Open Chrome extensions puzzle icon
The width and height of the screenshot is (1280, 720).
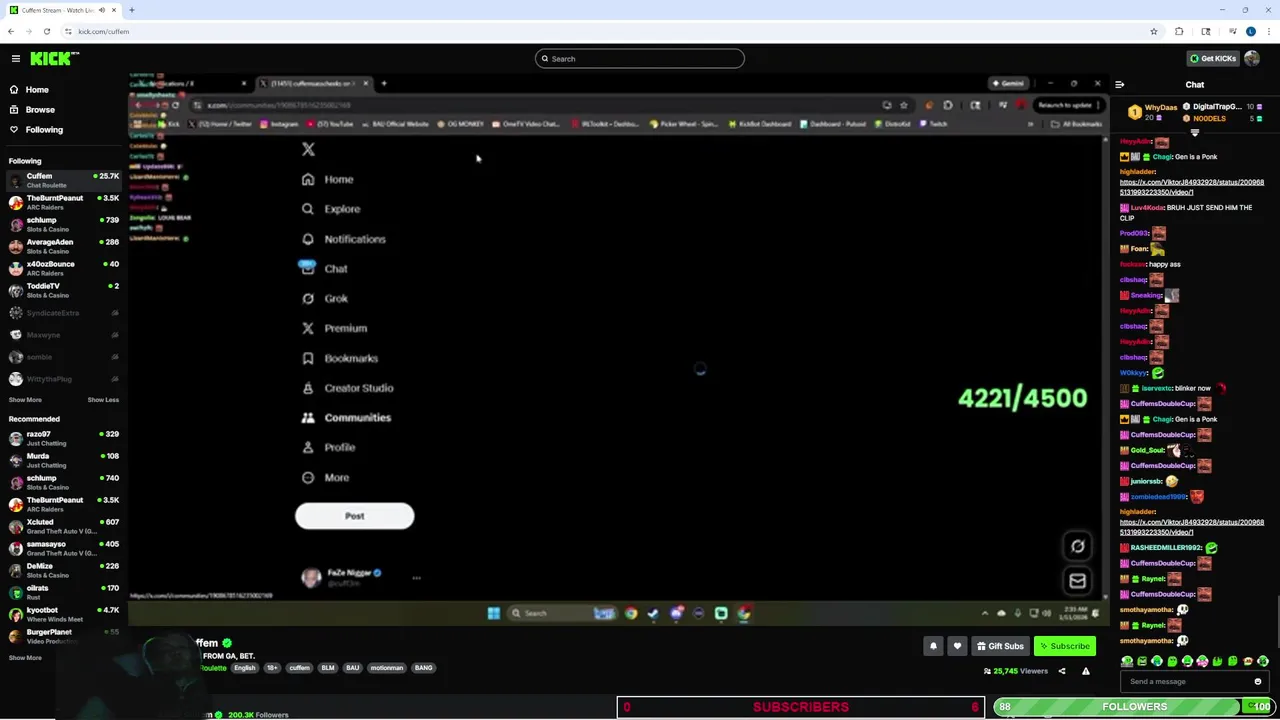(1179, 31)
